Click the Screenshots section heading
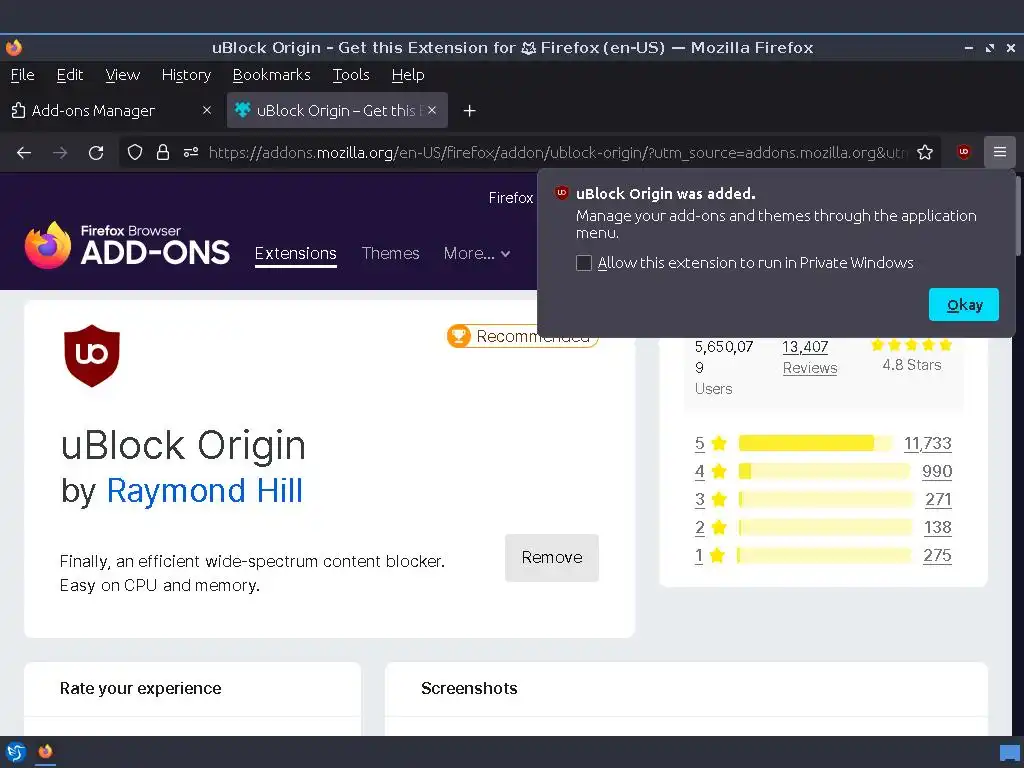This screenshot has width=1024, height=768. tap(469, 688)
